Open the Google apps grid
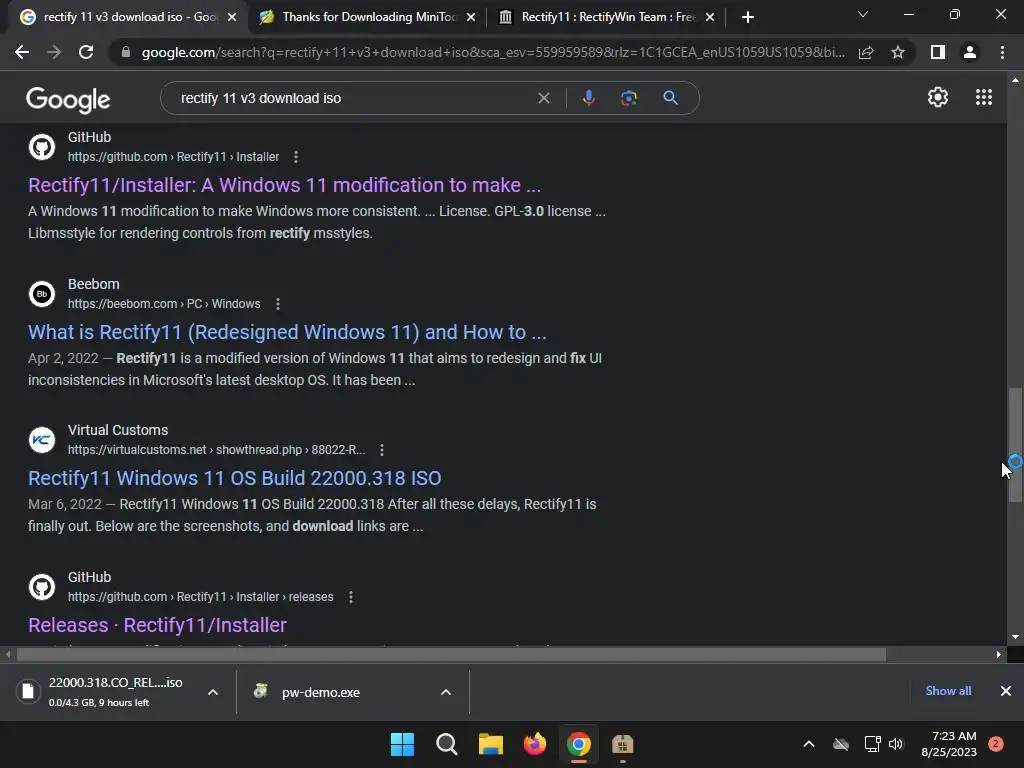This screenshot has height=768, width=1024. [x=984, y=97]
